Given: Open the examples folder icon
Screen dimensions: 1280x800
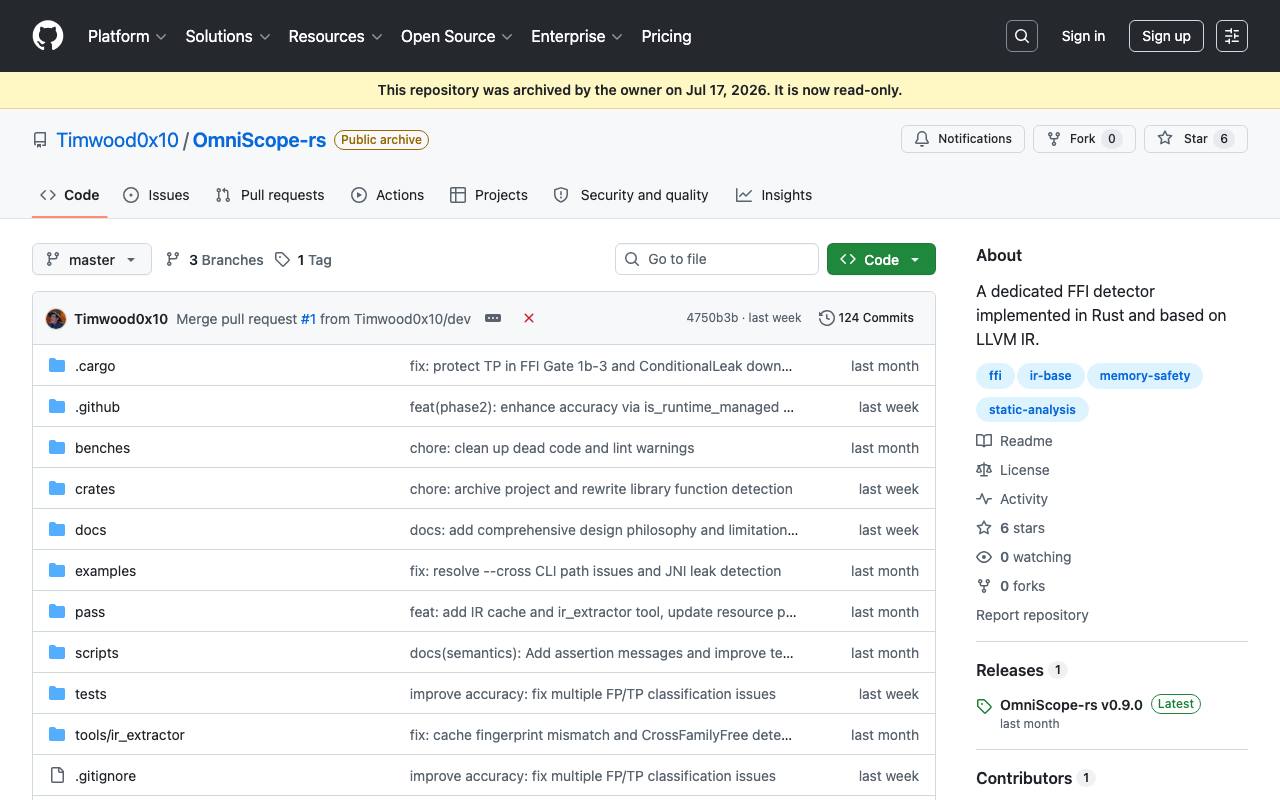Looking at the screenshot, I should tap(57, 571).
